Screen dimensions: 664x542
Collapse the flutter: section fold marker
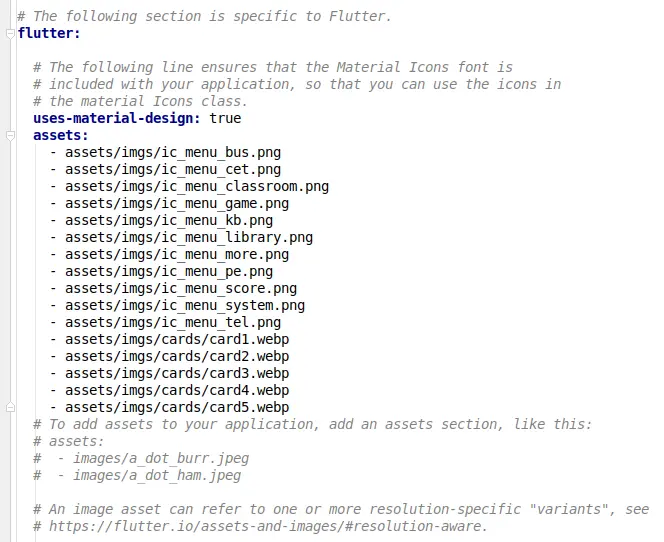(11, 34)
